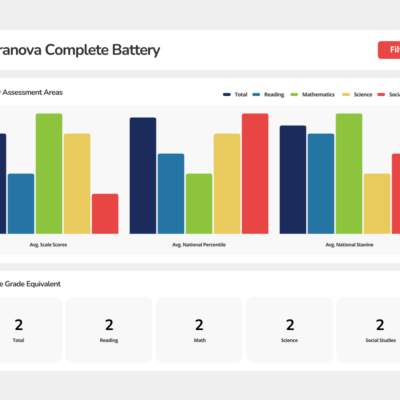The image size is (400, 400).
Task: Select the blue Reading bar in Avg. National Percentile
Action: (171, 194)
